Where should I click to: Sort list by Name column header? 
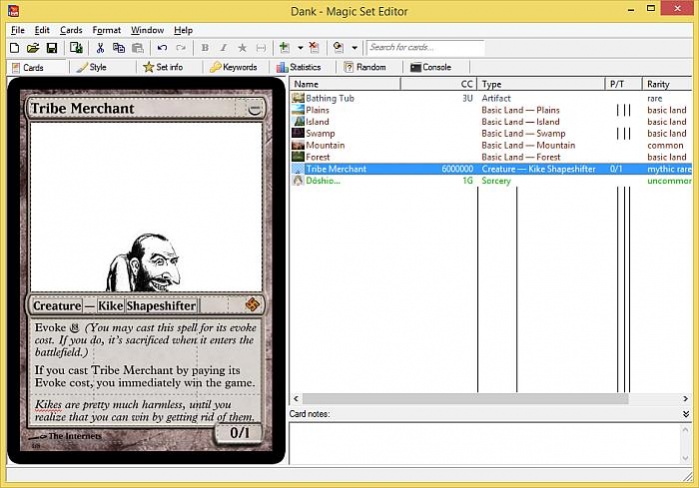345,84
